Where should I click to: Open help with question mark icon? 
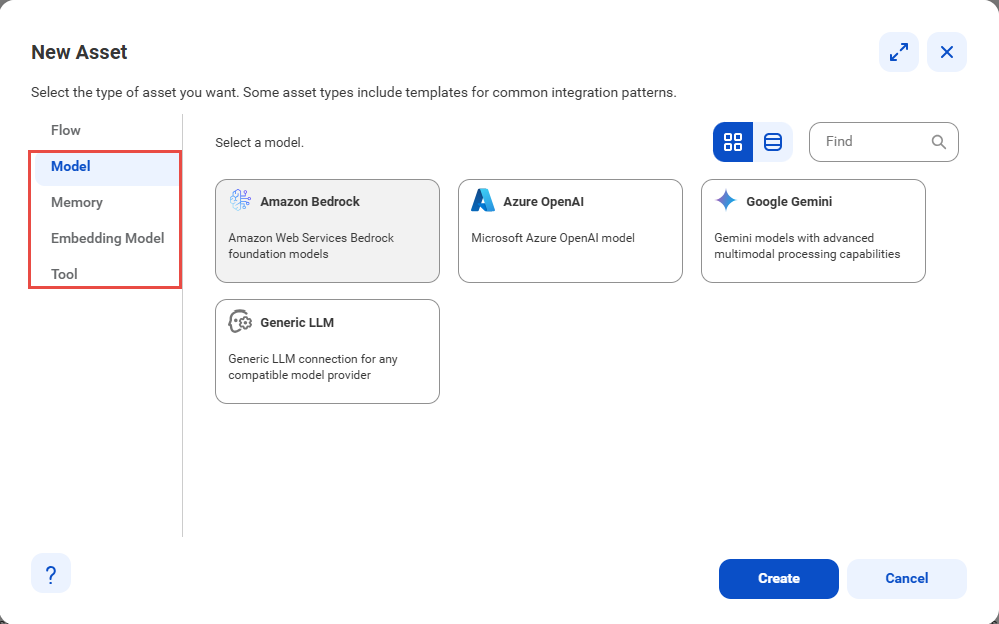(51, 574)
